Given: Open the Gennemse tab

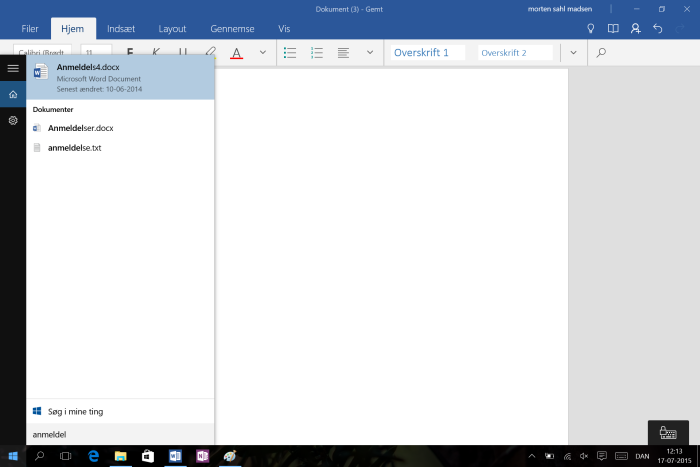Looking at the screenshot, I should click(232, 29).
